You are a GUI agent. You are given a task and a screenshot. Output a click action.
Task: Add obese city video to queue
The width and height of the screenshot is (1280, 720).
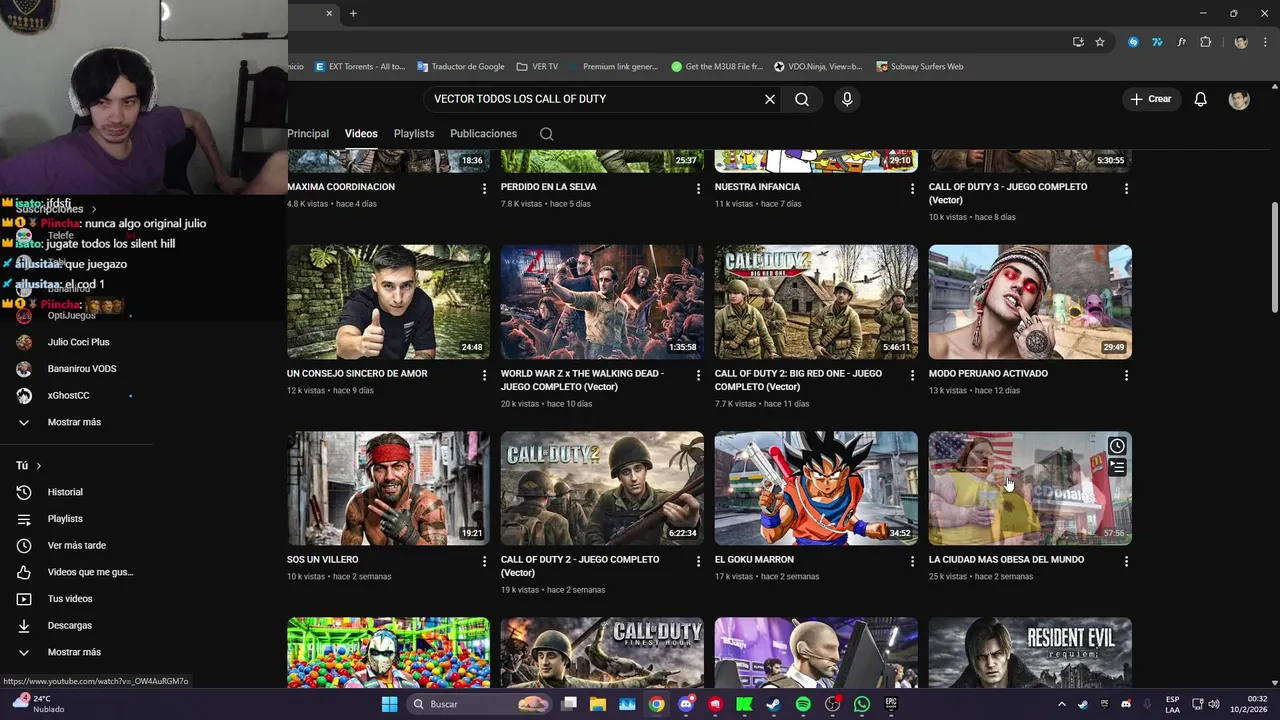point(1117,467)
